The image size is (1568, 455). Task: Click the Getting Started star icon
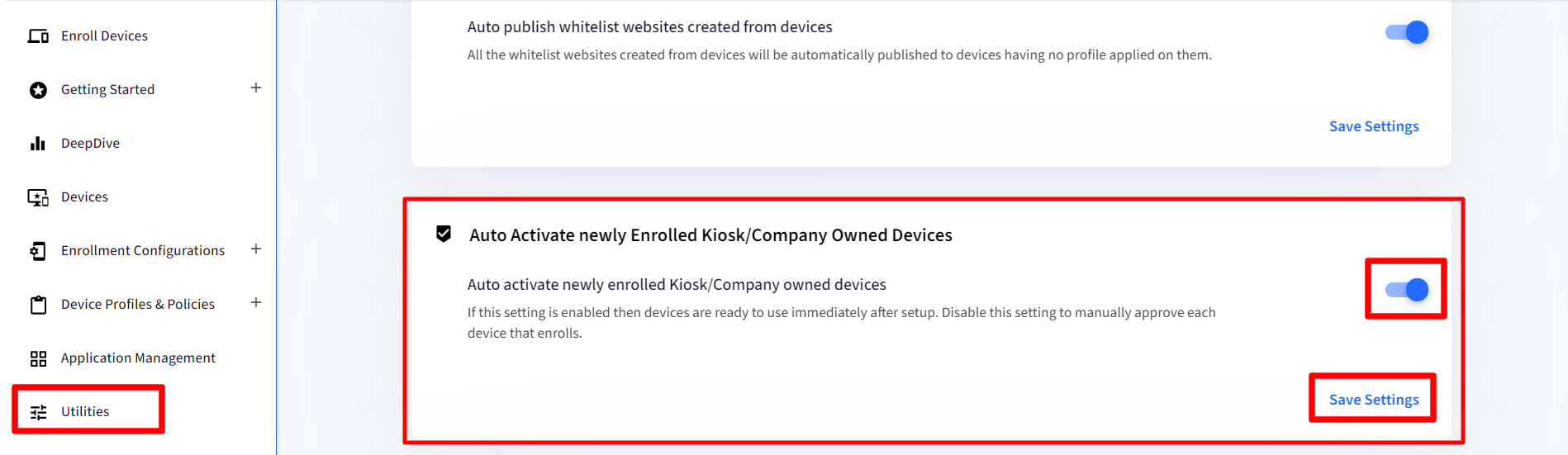pyautogui.click(x=38, y=90)
